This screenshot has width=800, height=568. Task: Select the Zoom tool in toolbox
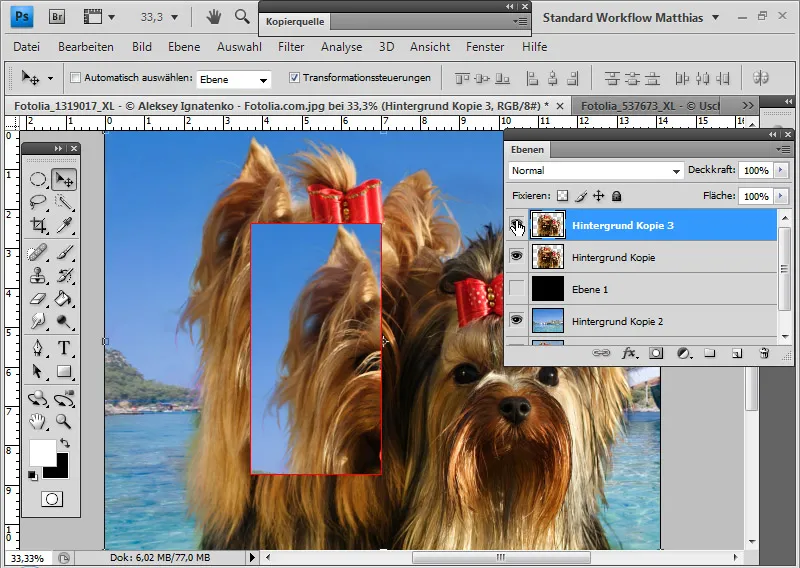tap(64, 422)
